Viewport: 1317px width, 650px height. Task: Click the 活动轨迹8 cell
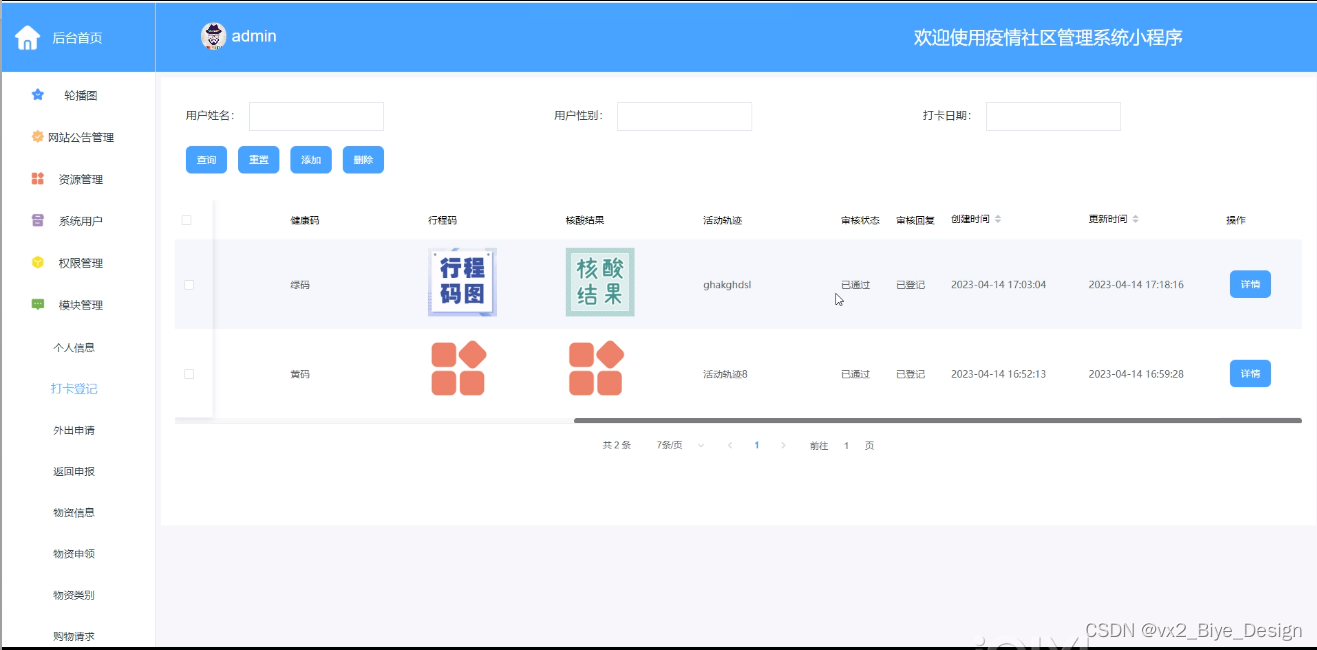tap(725, 374)
